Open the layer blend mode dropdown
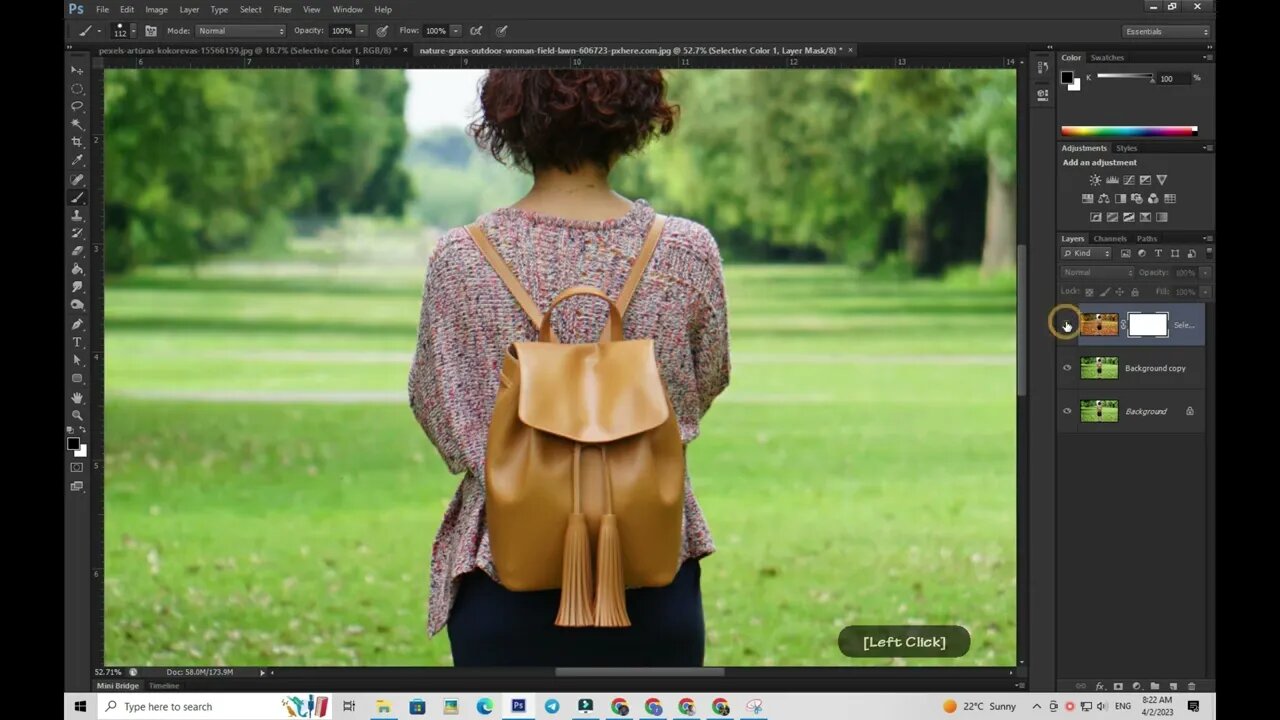This screenshot has width=1280, height=720. click(x=1098, y=272)
